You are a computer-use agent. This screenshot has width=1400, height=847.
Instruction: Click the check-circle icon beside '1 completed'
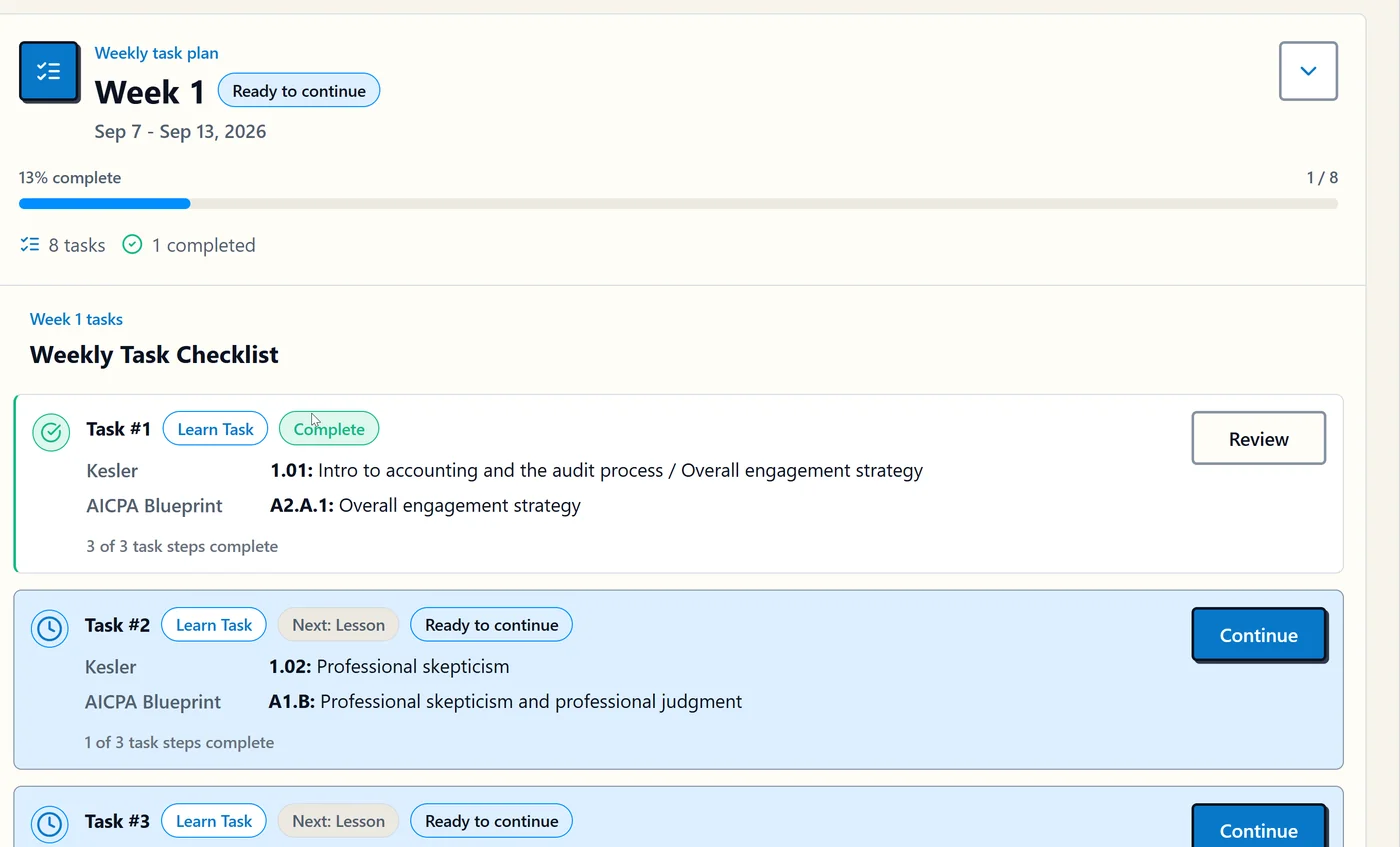point(132,244)
